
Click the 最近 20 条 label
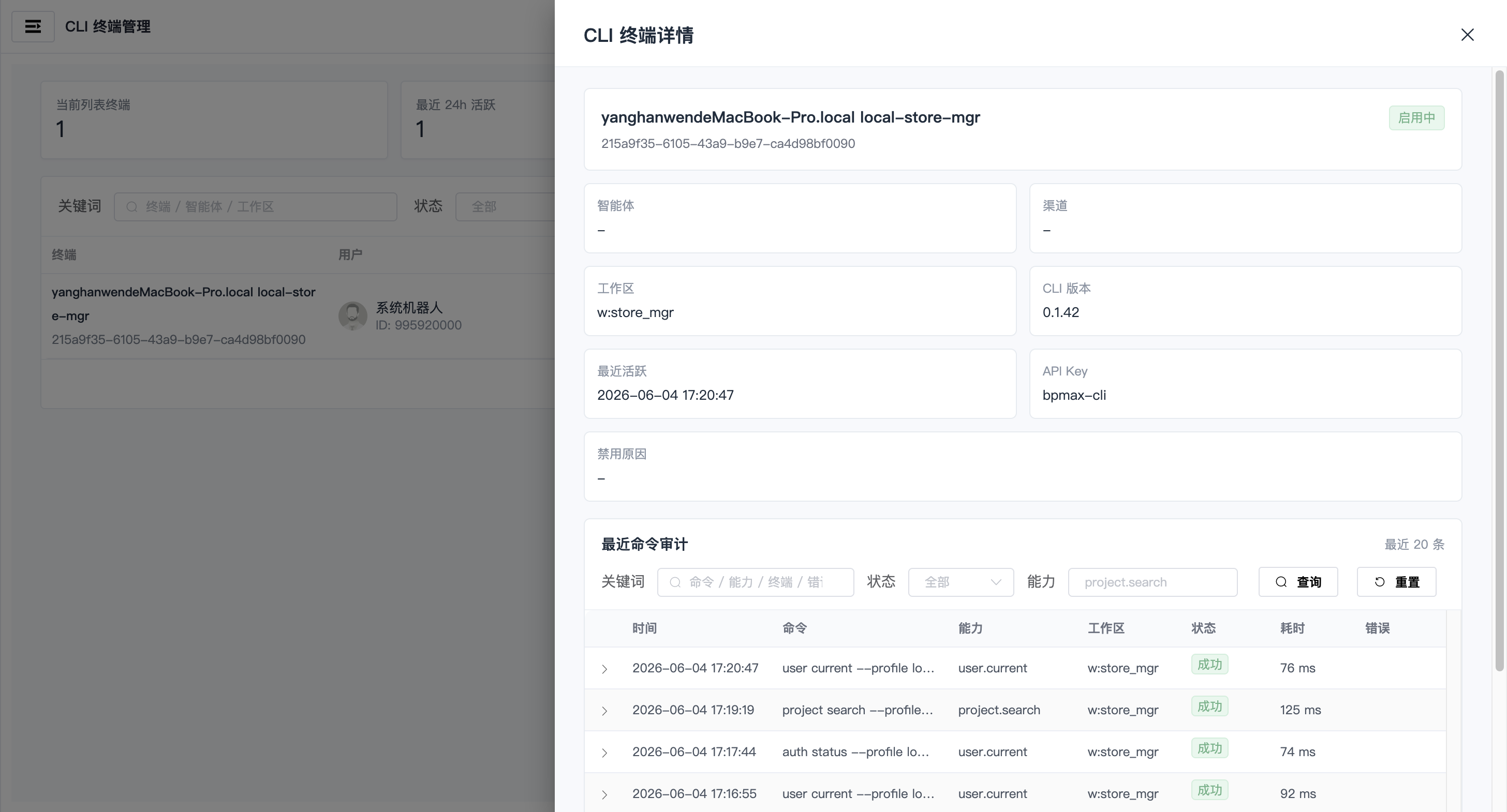coord(1414,545)
